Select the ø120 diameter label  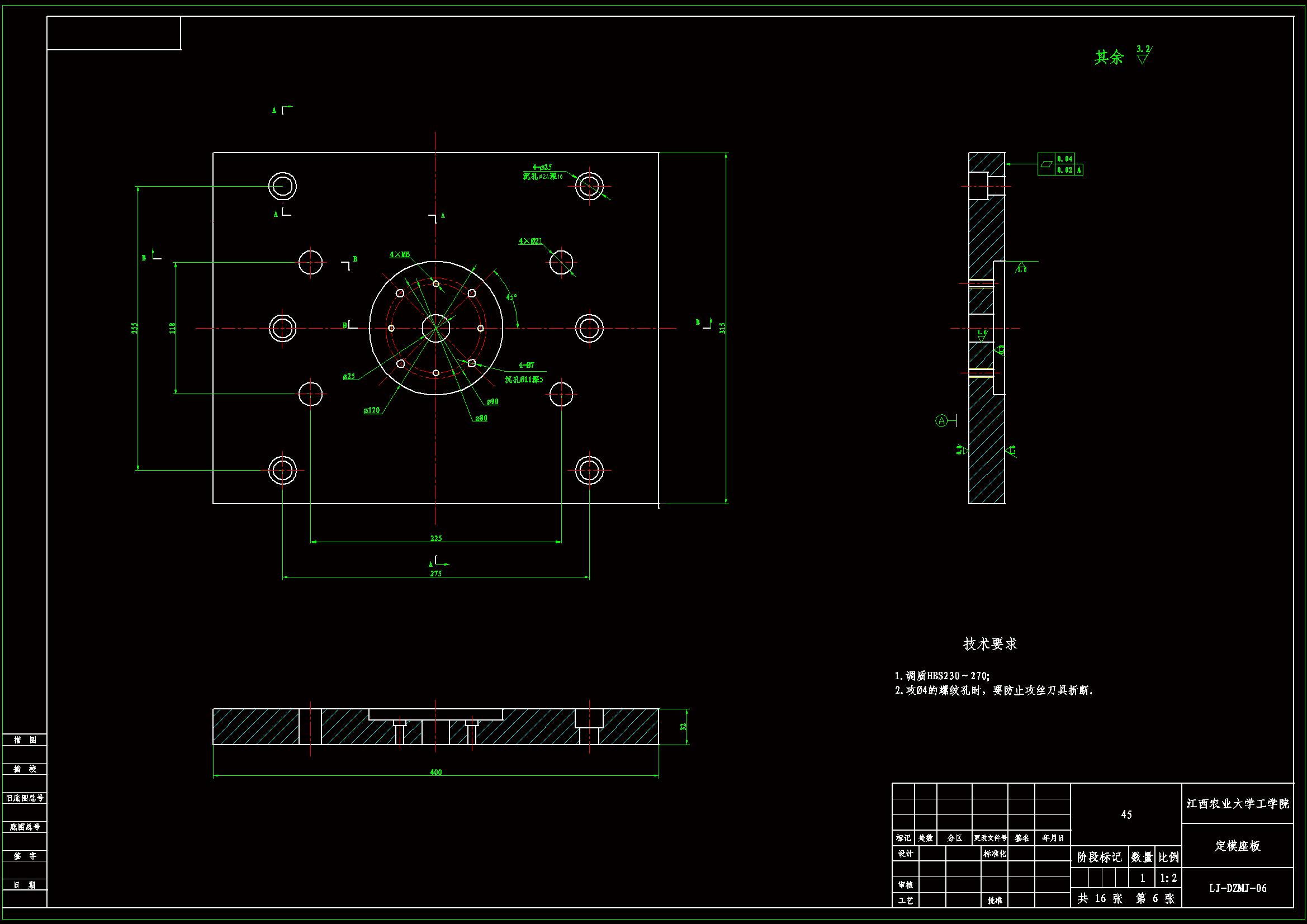tap(372, 410)
